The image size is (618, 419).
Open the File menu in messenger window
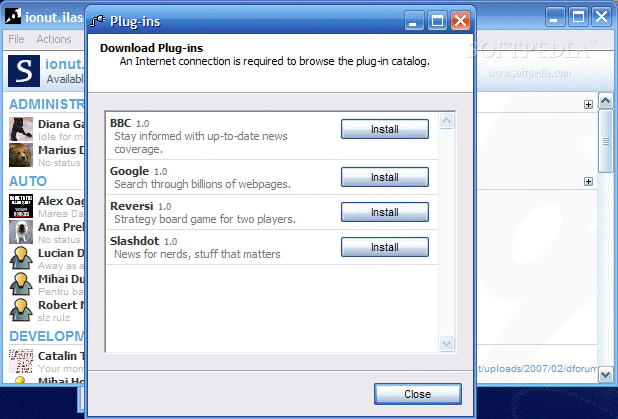(x=16, y=39)
